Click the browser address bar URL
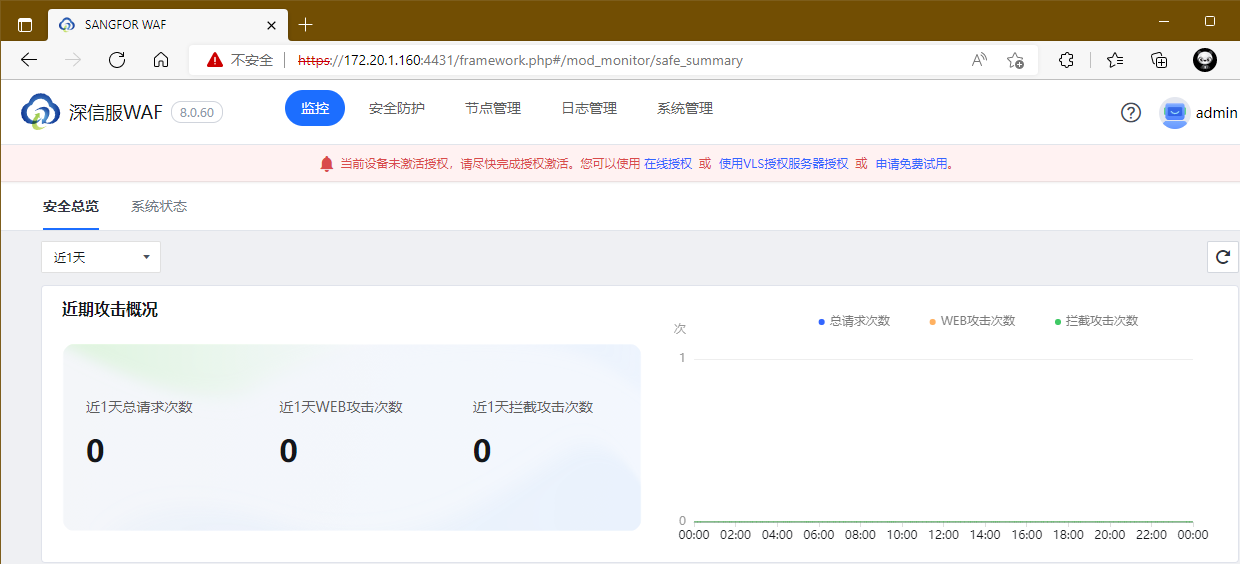The height and width of the screenshot is (564, 1240). [540, 60]
